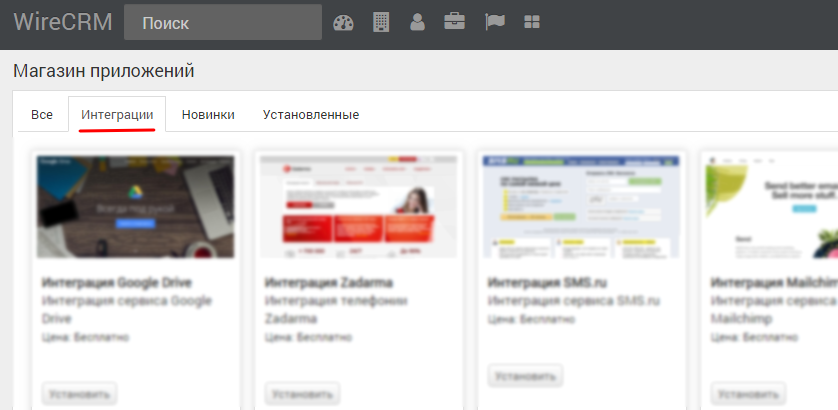Click the Интеграция Google Drive title

coord(117,282)
